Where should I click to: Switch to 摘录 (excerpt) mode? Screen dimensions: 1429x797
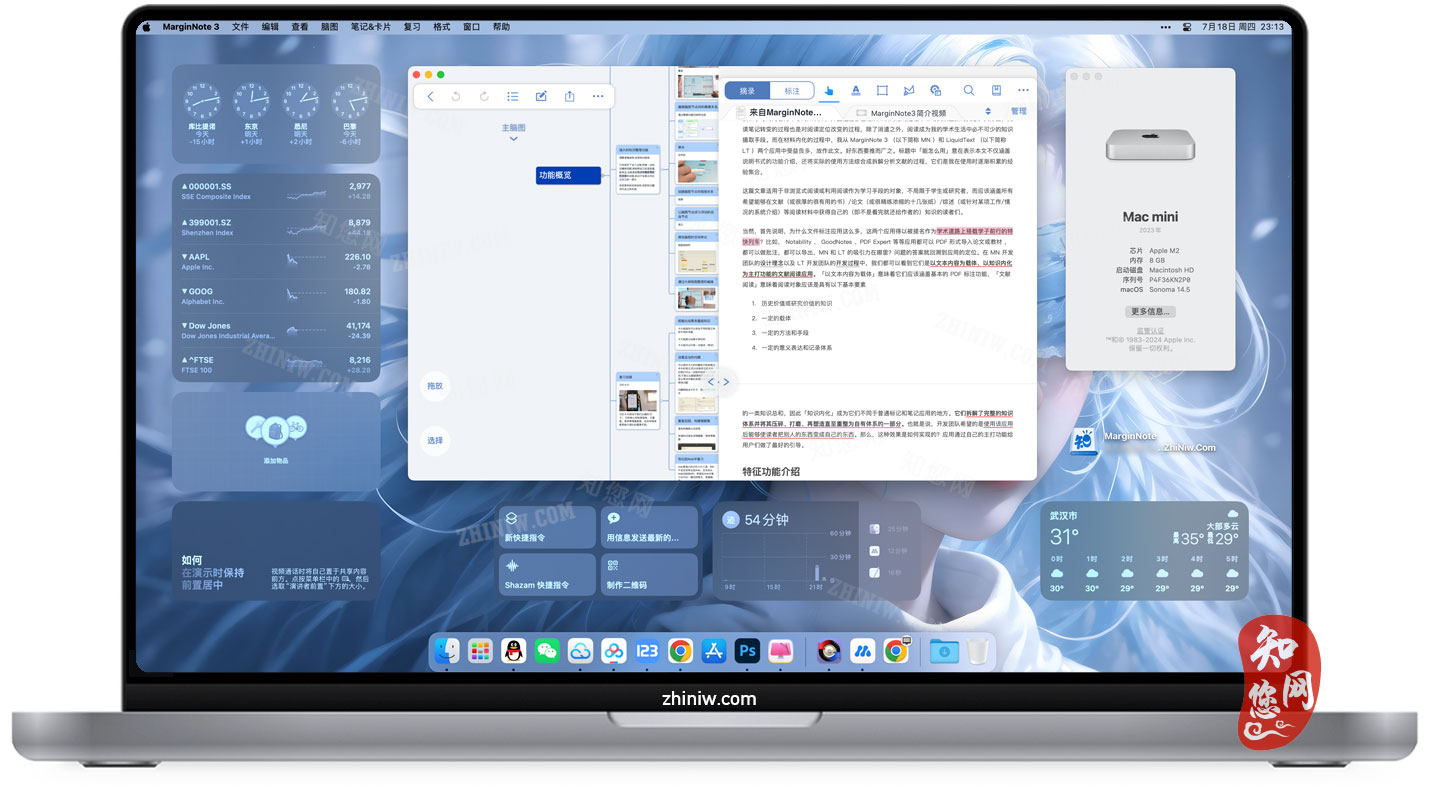[x=747, y=90]
